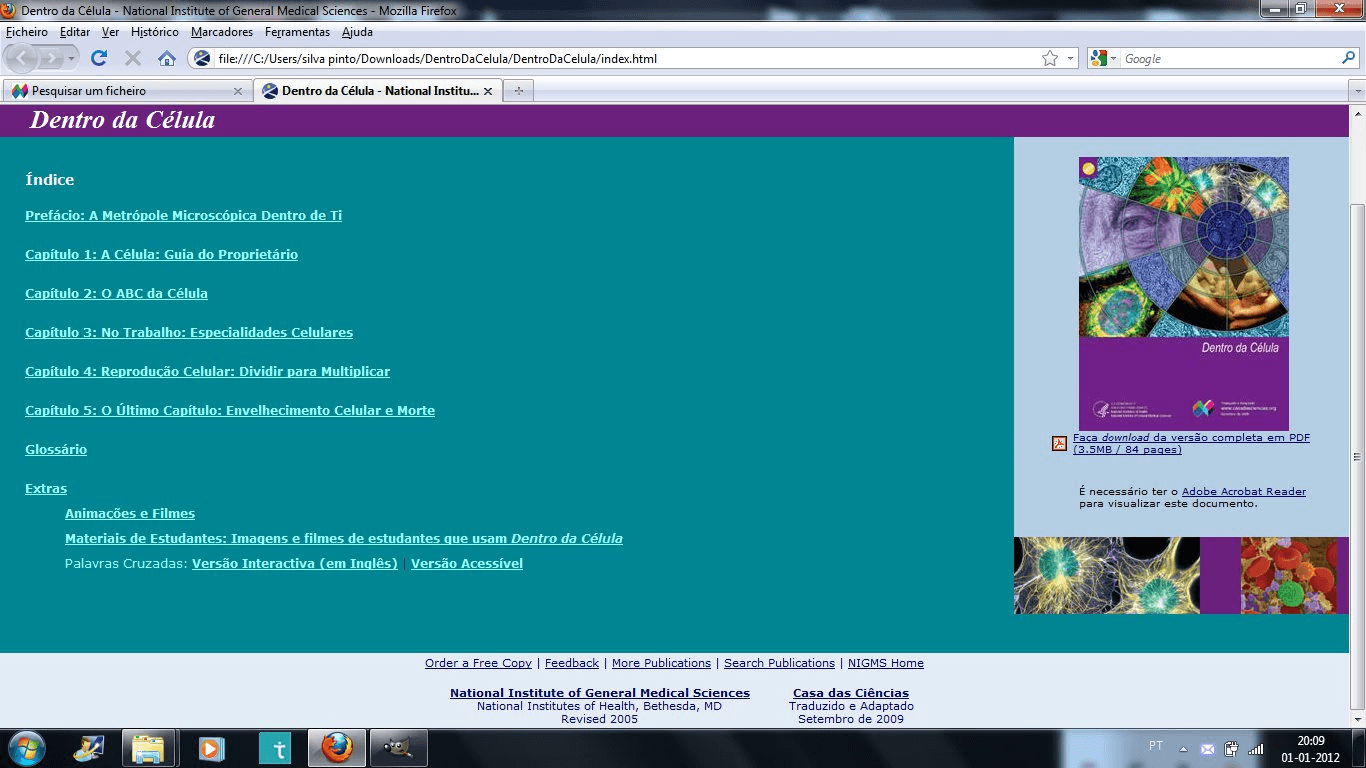The image size is (1366, 768).
Task: Follow the Adobe Acrobat Reader link
Action: click(x=1244, y=492)
